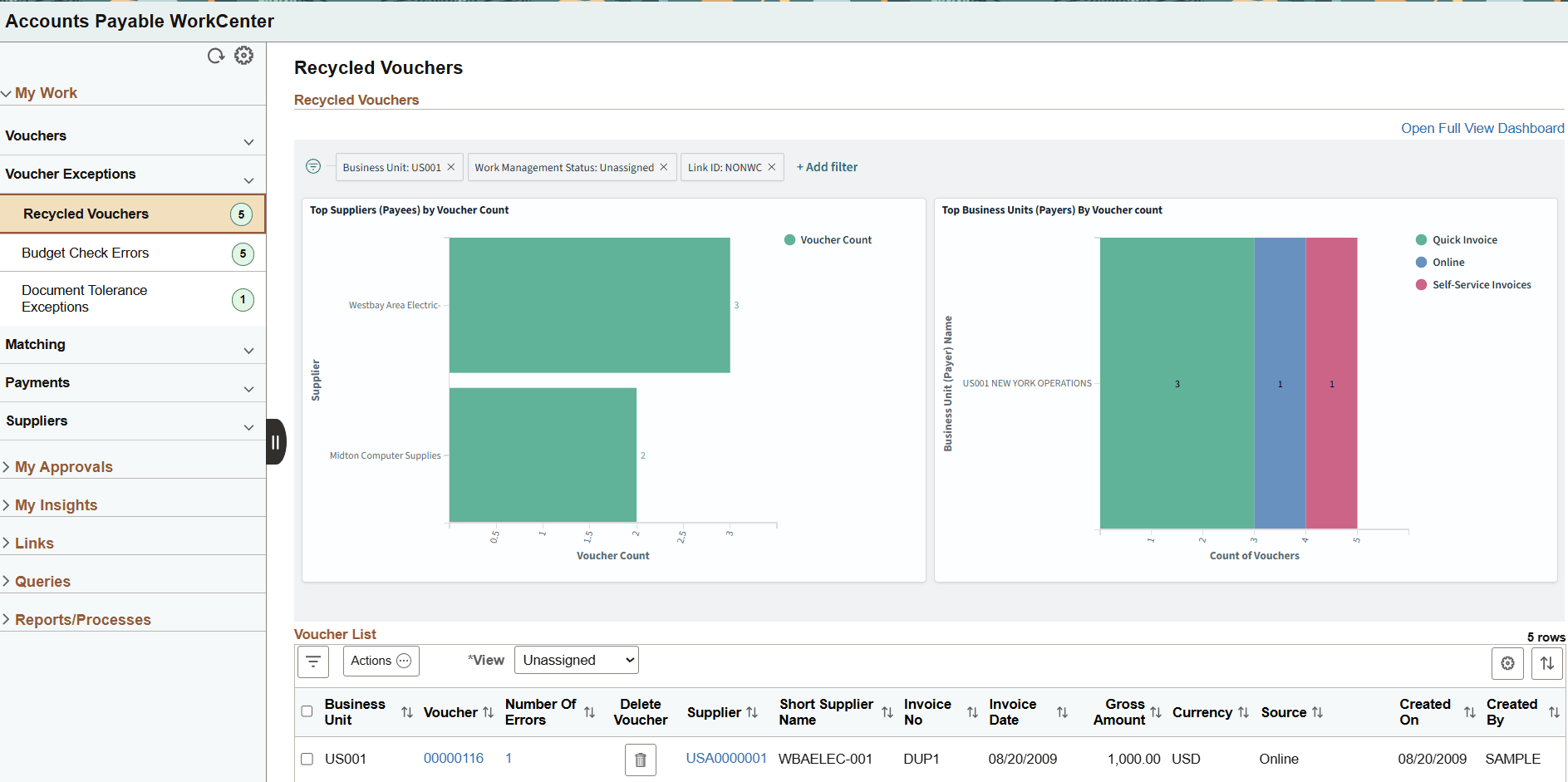This screenshot has width=1568, height=782.
Task: Remove the Link ID: NONWC filter
Action: [x=772, y=167]
